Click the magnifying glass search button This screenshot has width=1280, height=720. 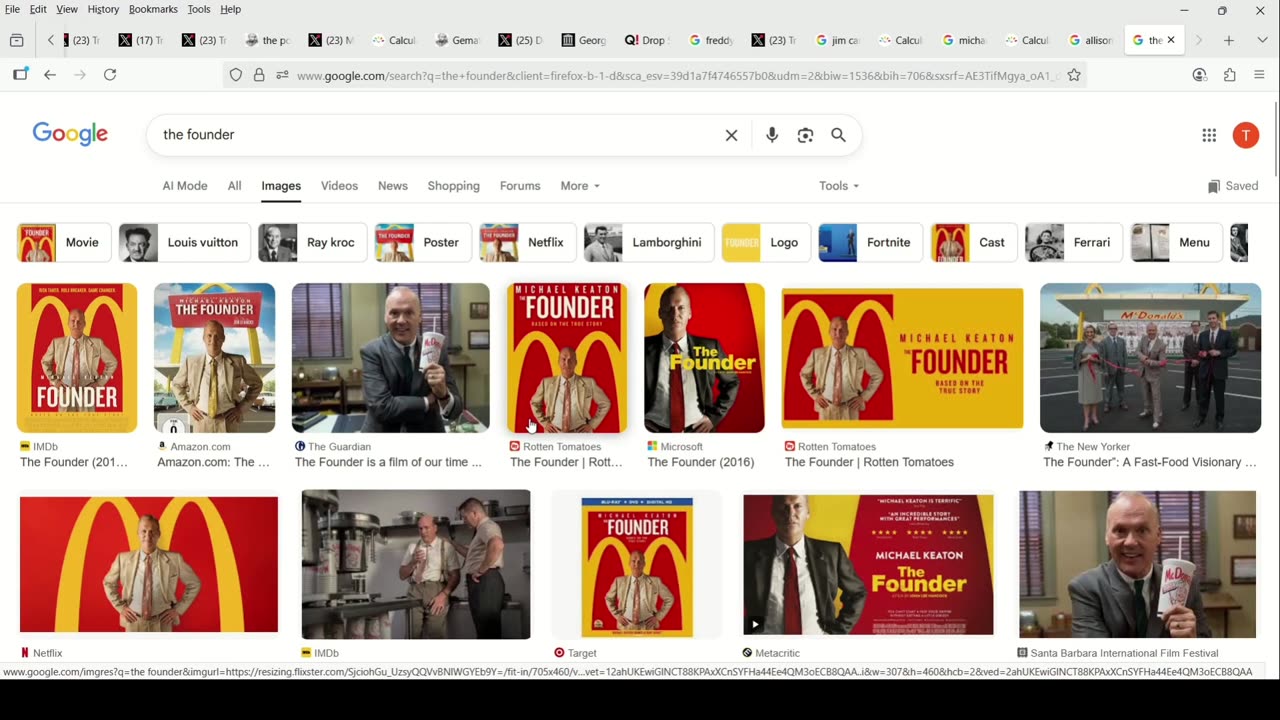(x=838, y=135)
